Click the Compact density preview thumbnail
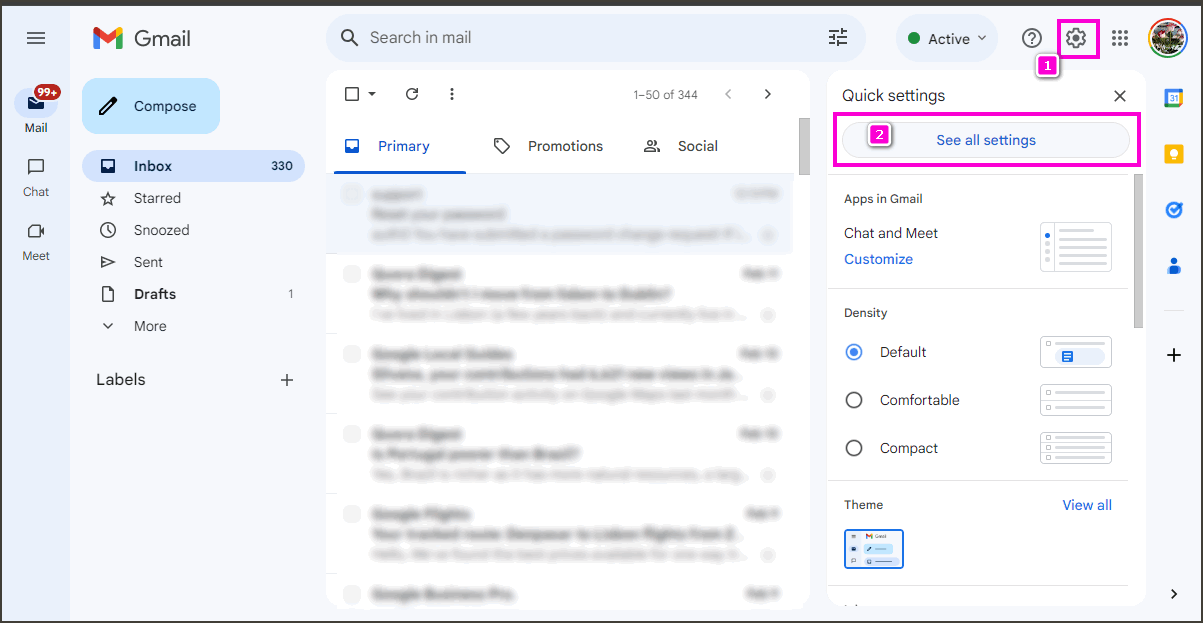The image size is (1203, 623). pyautogui.click(x=1076, y=448)
